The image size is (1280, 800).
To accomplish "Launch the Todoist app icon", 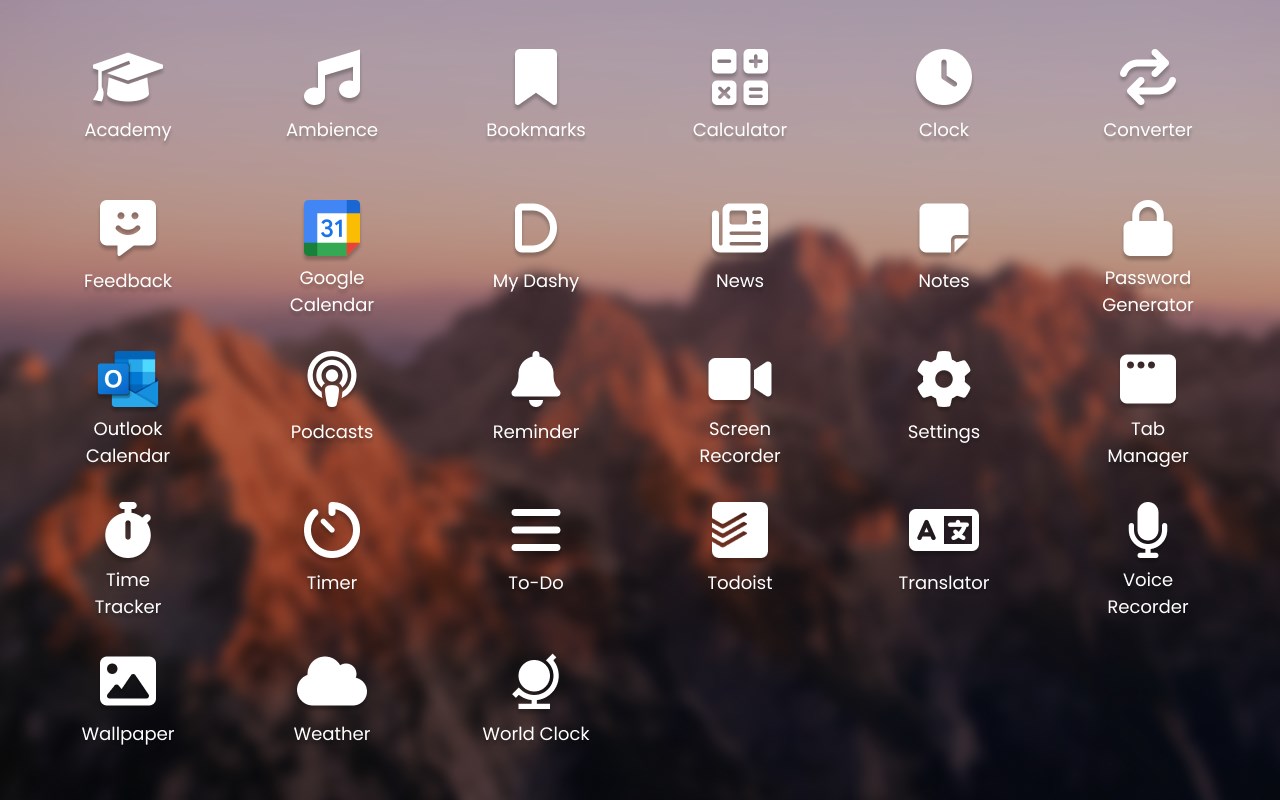I will [x=740, y=530].
